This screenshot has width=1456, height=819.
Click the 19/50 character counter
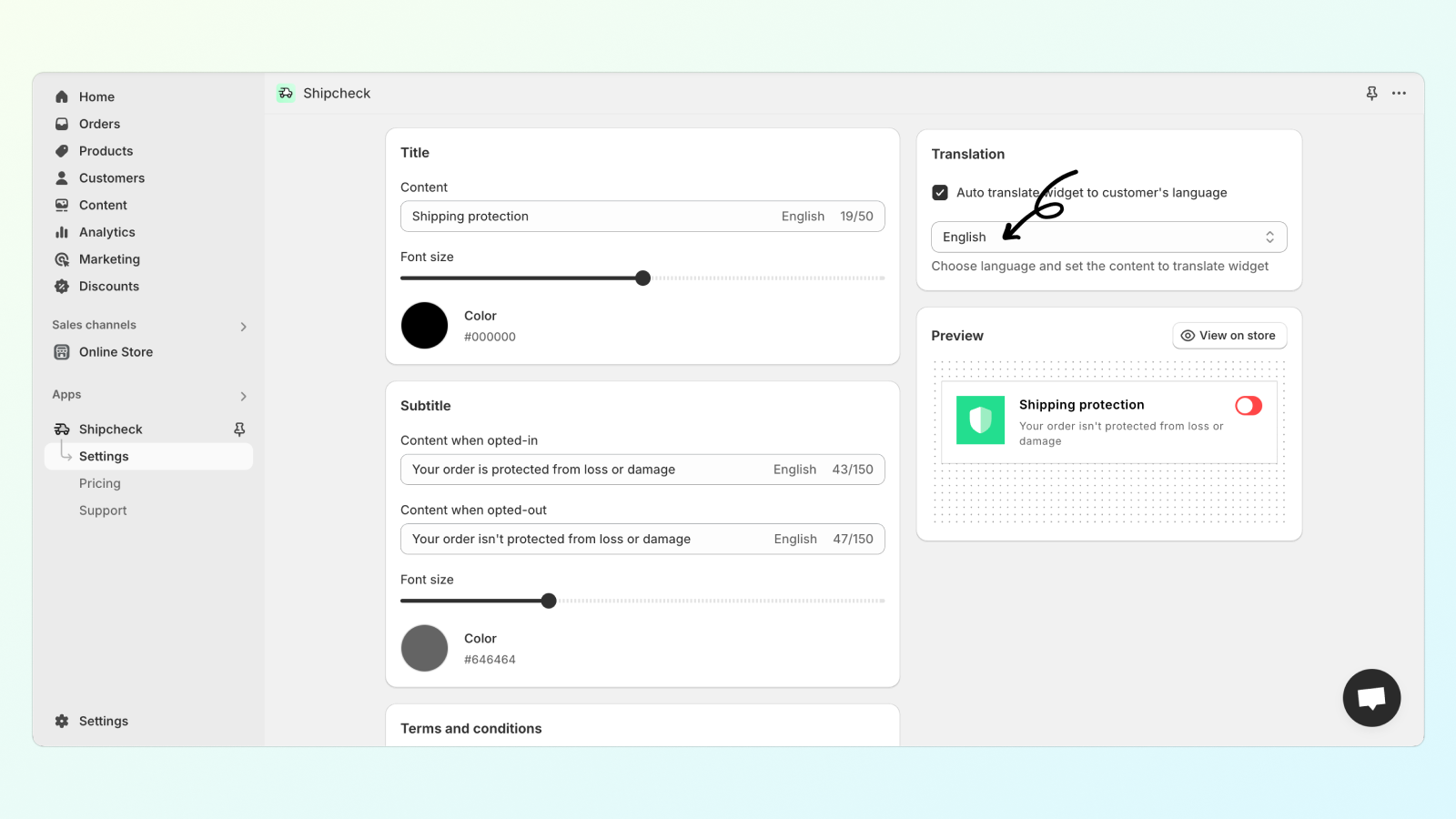pyautogui.click(x=856, y=217)
